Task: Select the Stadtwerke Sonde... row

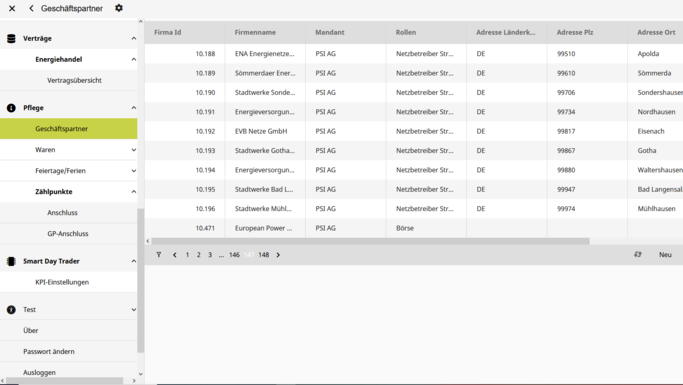Action: pyautogui.click(x=414, y=92)
